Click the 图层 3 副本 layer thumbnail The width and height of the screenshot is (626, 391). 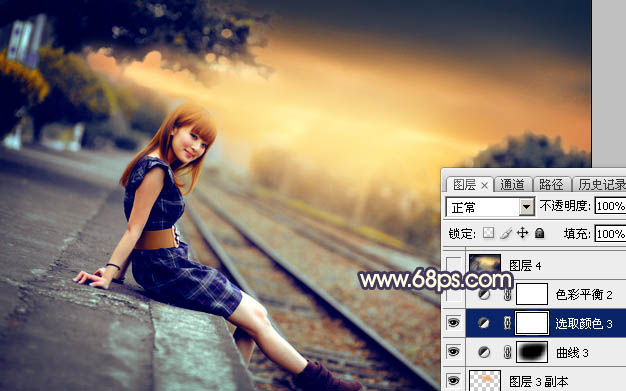pyautogui.click(x=485, y=381)
